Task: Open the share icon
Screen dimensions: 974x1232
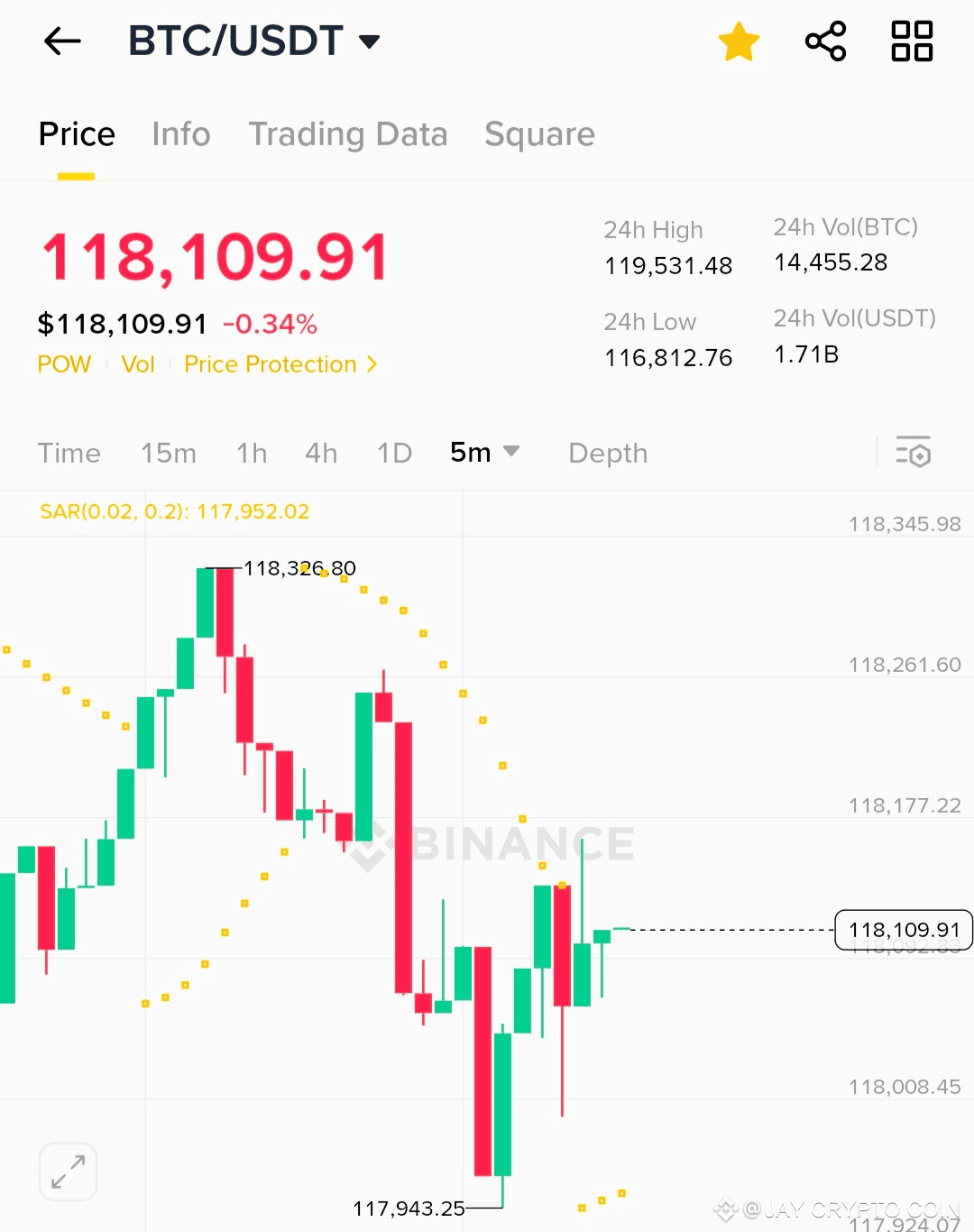Action: click(x=825, y=41)
